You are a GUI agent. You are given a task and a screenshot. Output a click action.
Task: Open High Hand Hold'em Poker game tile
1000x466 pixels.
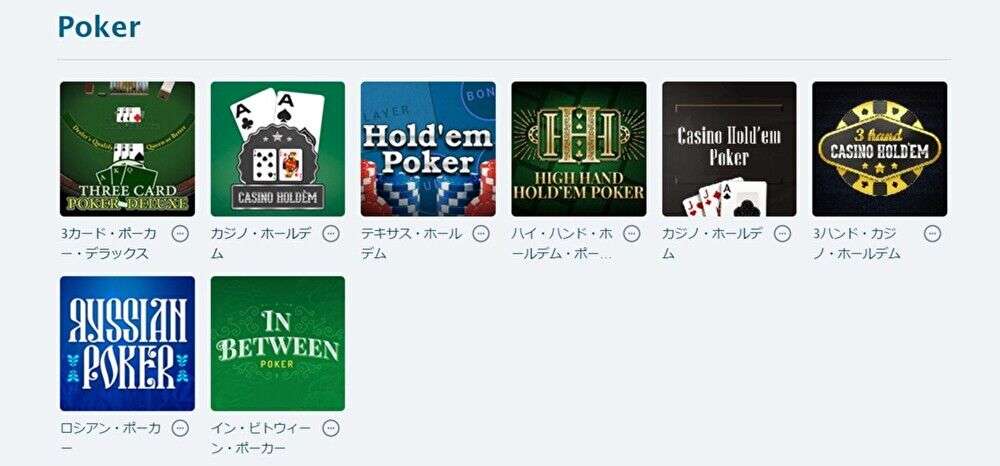tap(578, 149)
